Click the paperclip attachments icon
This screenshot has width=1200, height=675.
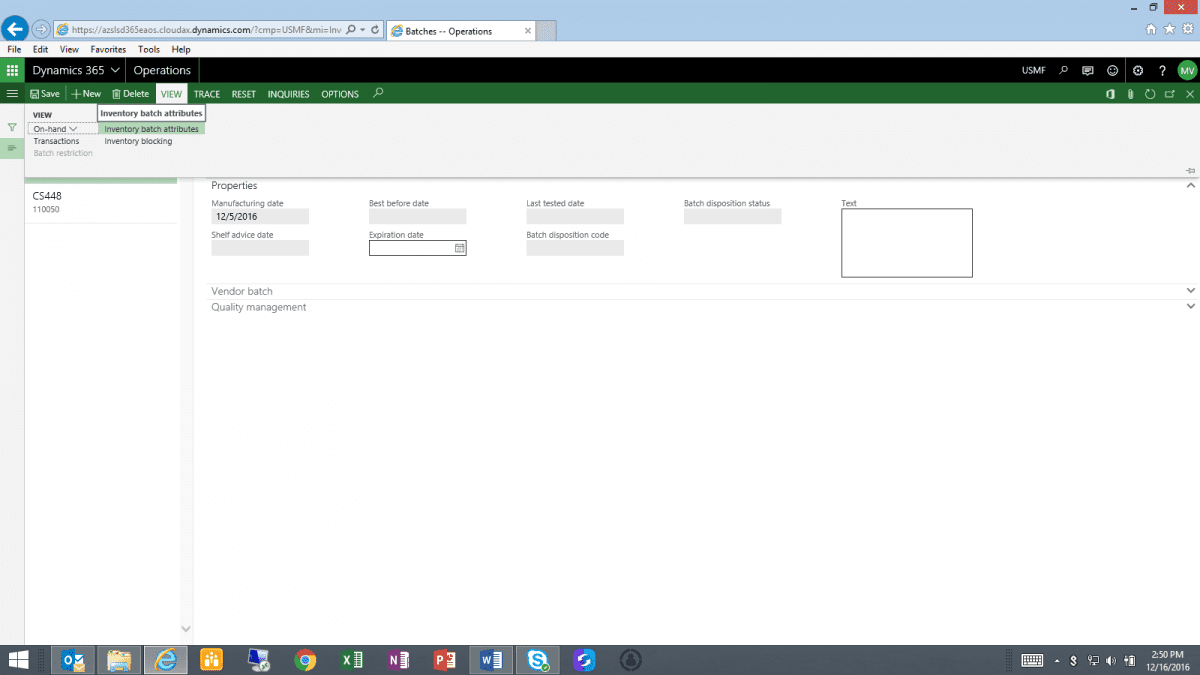coord(1130,94)
